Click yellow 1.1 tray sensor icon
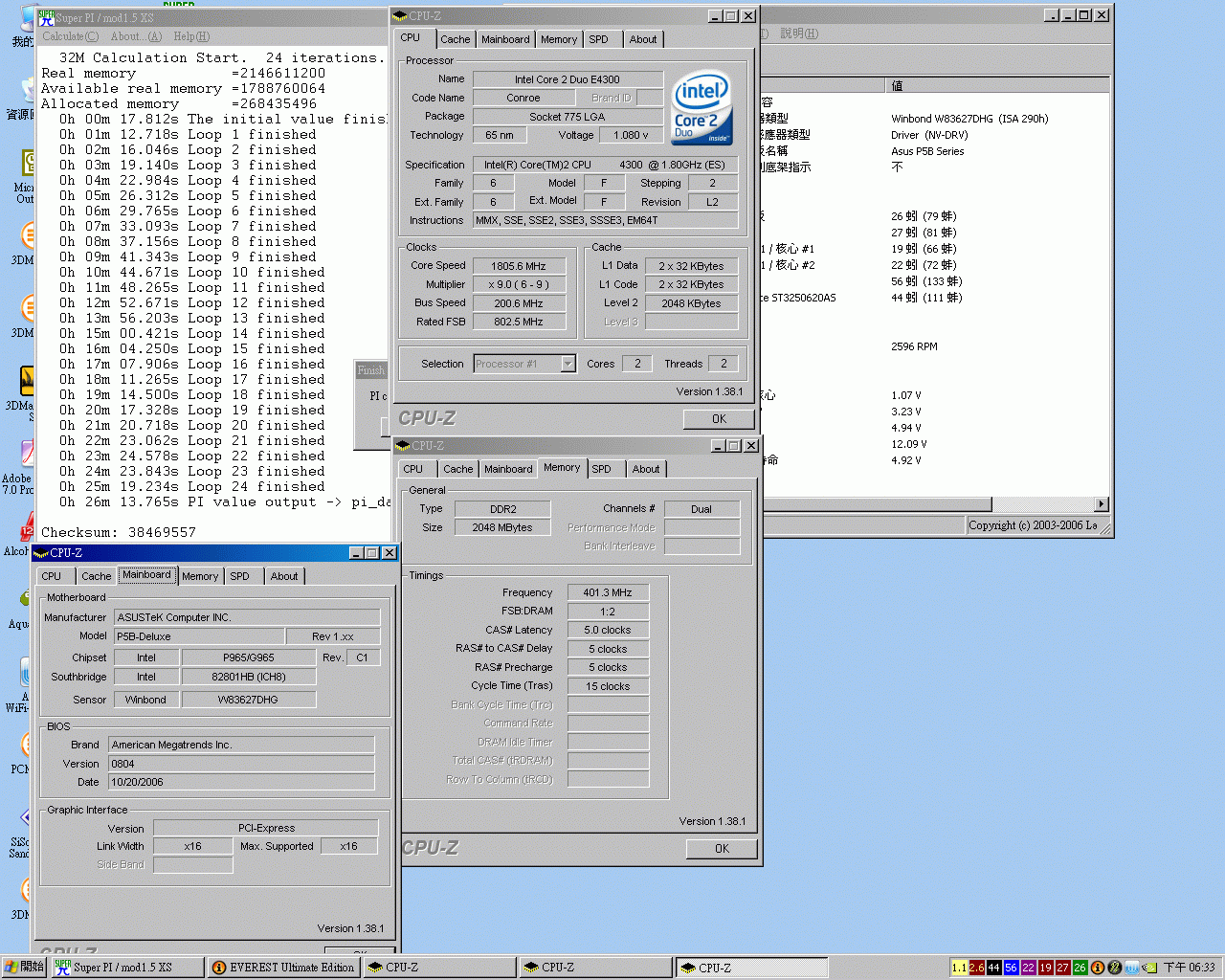Image resolution: width=1225 pixels, height=980 pixels. pos(959,968)
